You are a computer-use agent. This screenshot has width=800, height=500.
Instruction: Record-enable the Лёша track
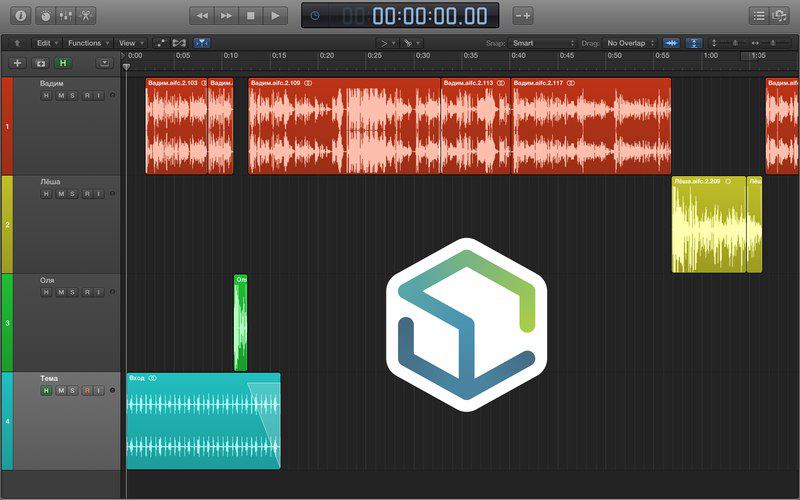(87, 194)
